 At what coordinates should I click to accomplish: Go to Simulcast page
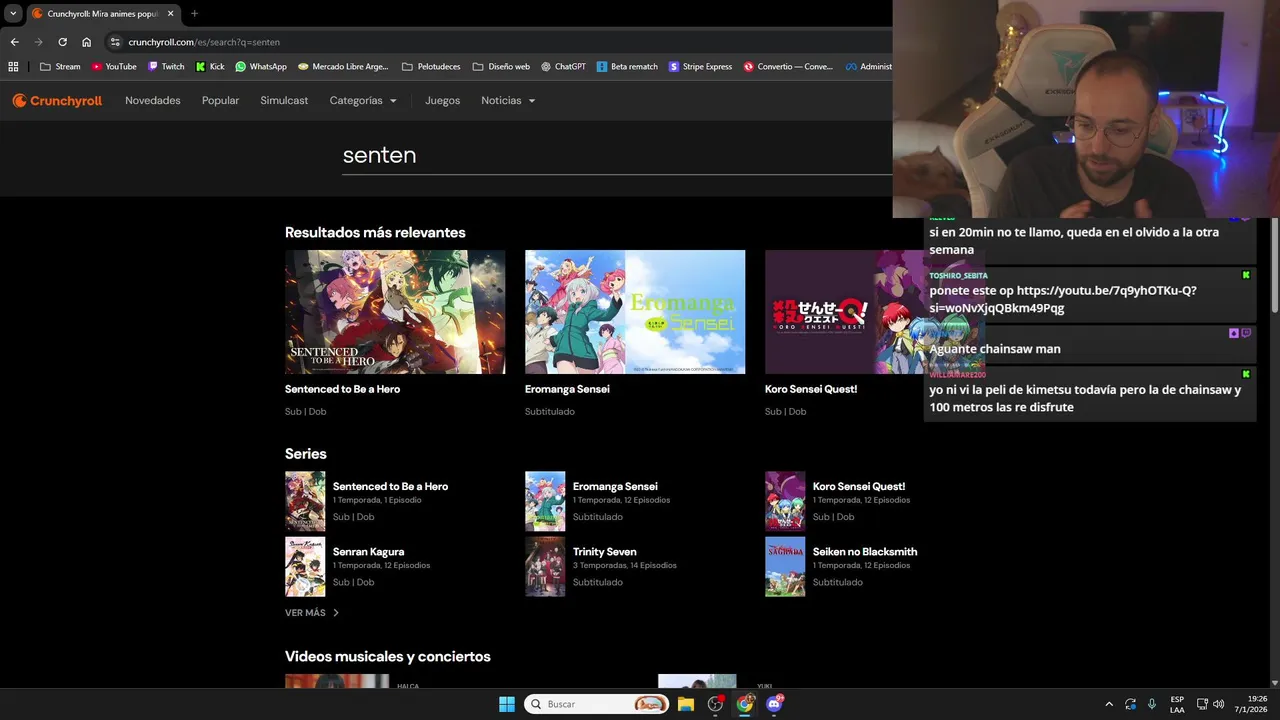click(x=284, y=101)
